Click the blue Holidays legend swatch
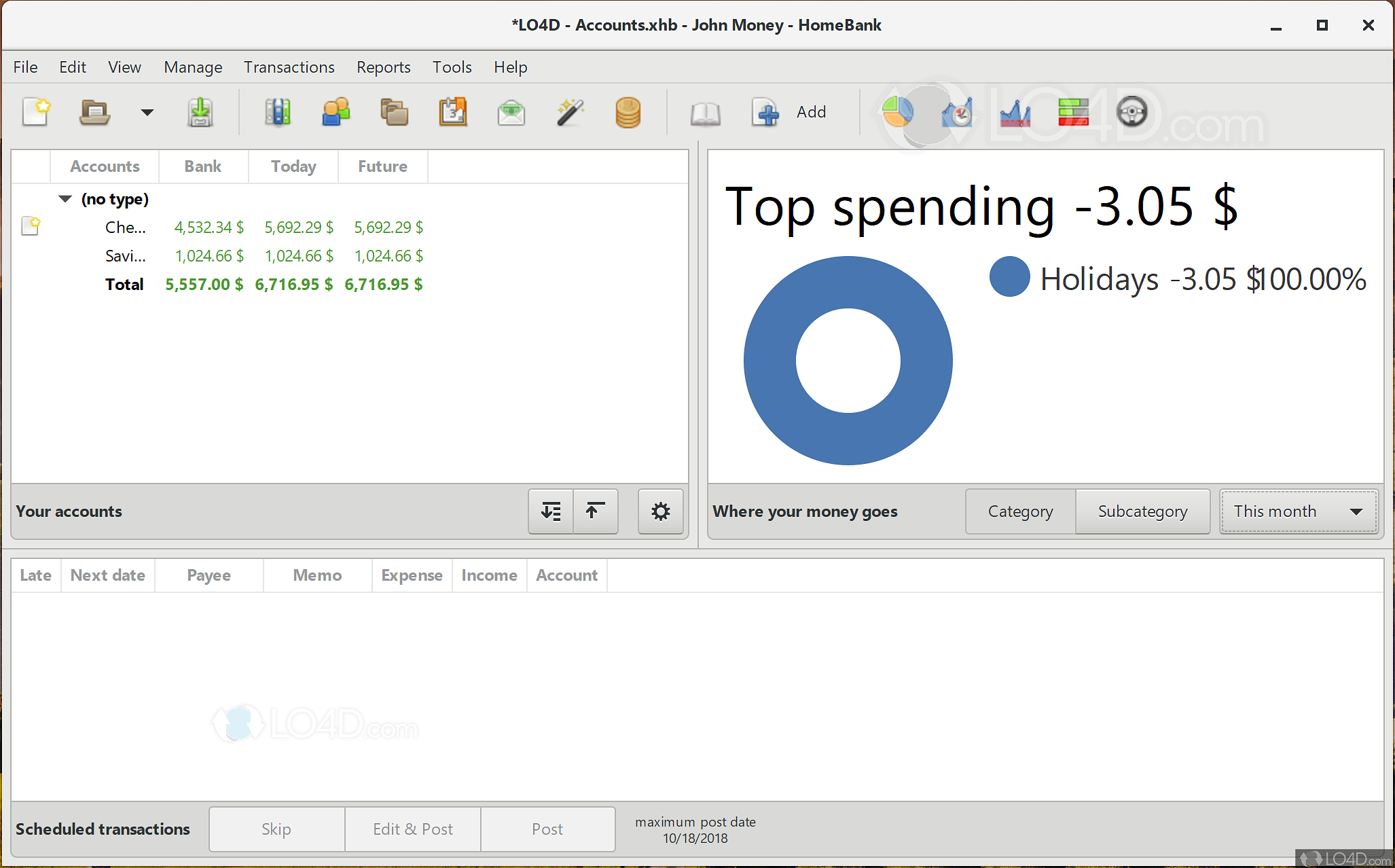 (x=1009, y=277)
